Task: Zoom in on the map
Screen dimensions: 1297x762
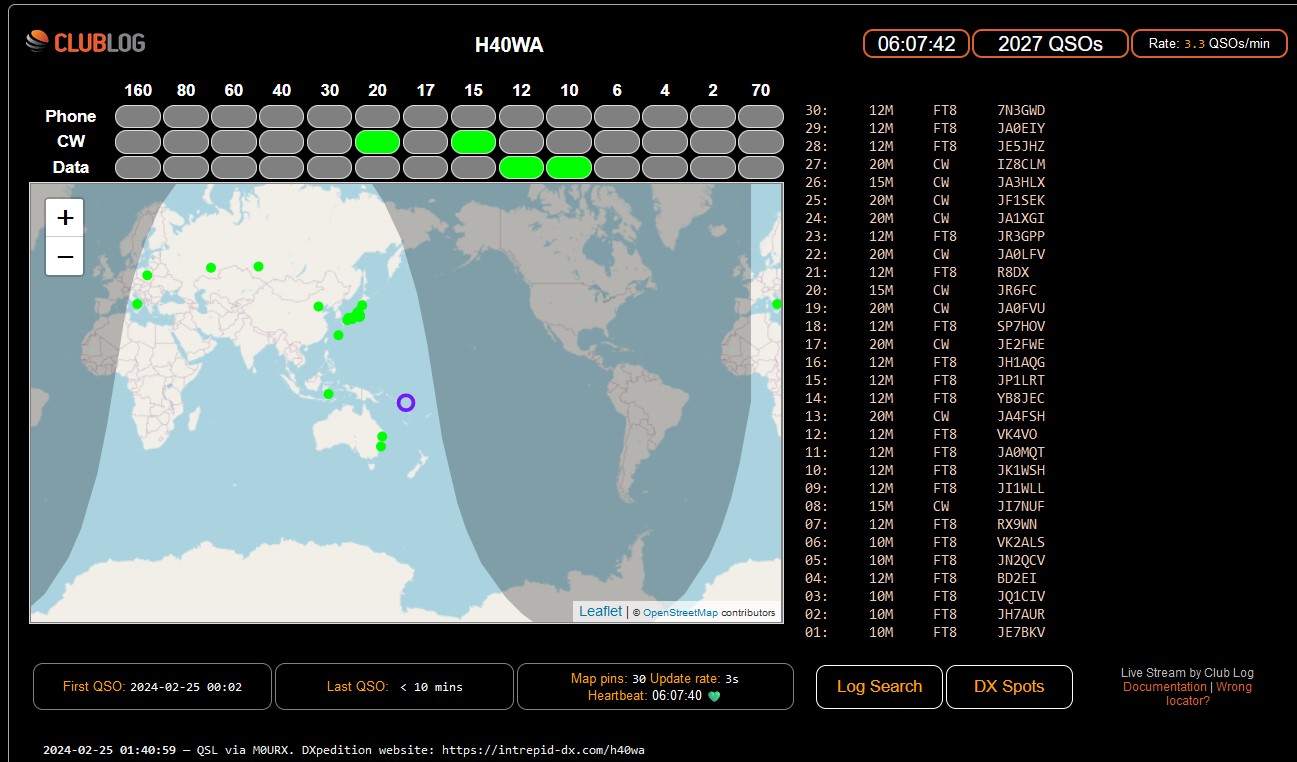Action: (65, 217)
